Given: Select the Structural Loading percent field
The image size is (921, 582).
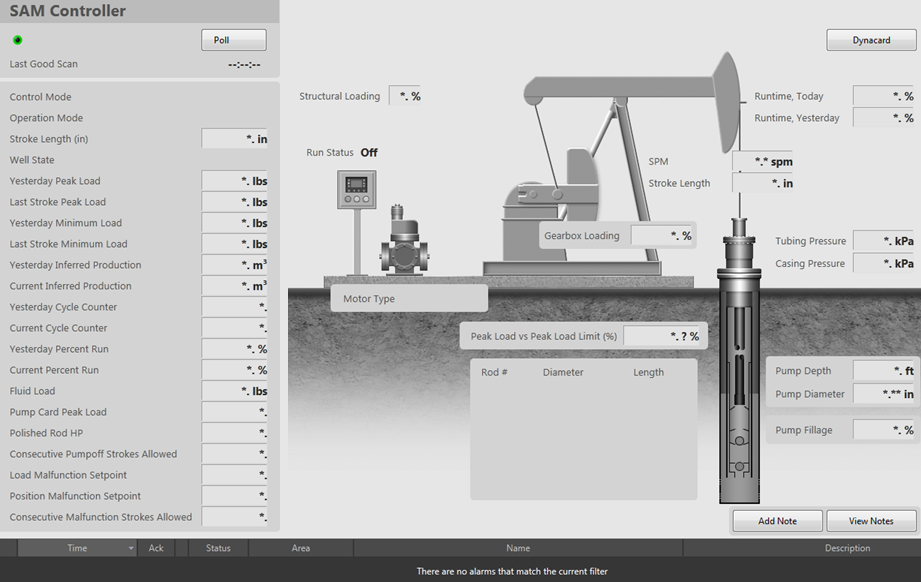Looking at the screenshot, I should coord(406,96).
